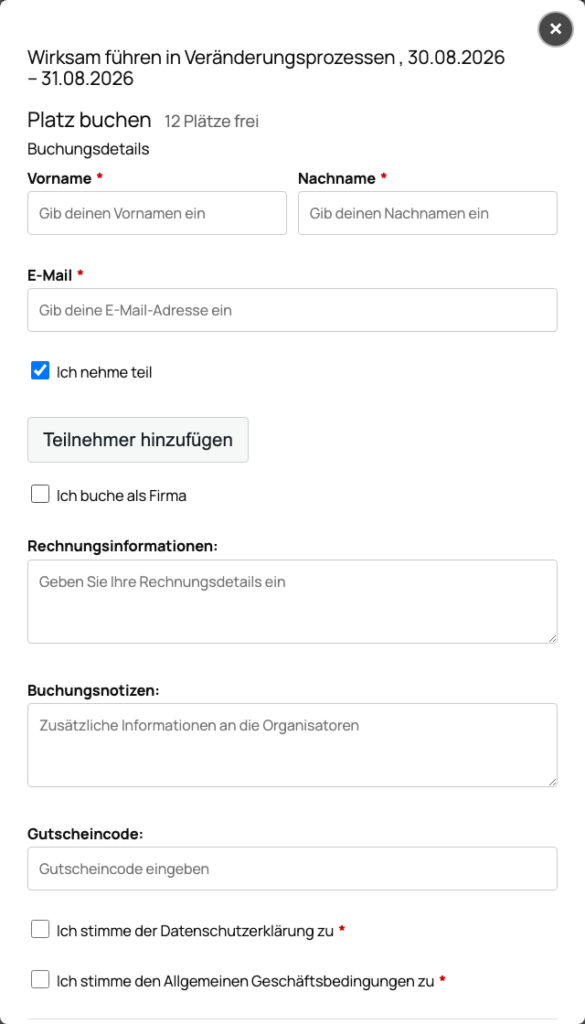Click the 'Rechnungsinformationen:' label
The height and width of the screenshot is (1024, 585).
pyautogui.click(x=123, y=546)
